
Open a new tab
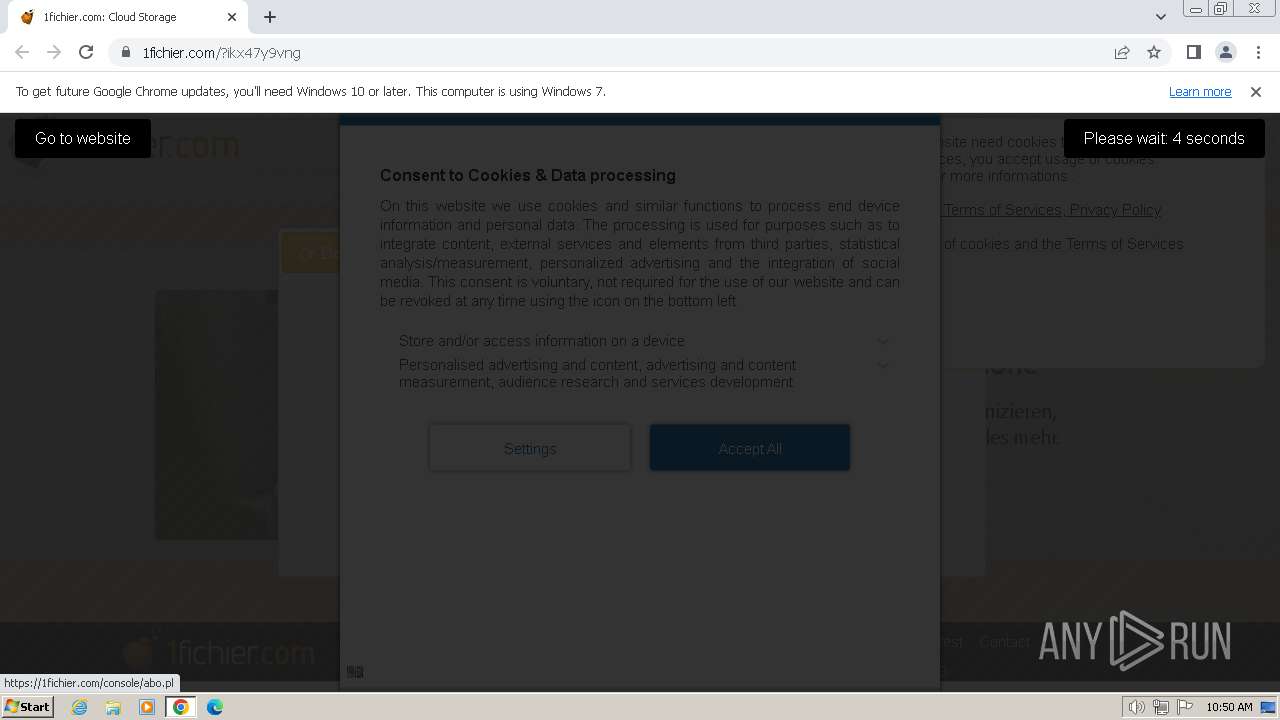270,17
